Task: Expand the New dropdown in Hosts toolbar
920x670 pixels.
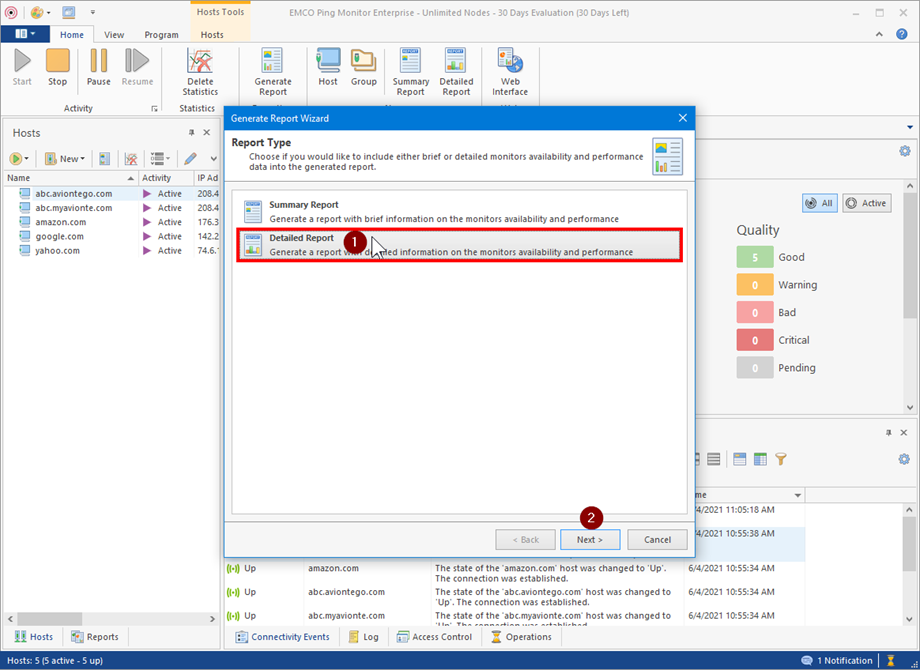Action: (65, 158)
